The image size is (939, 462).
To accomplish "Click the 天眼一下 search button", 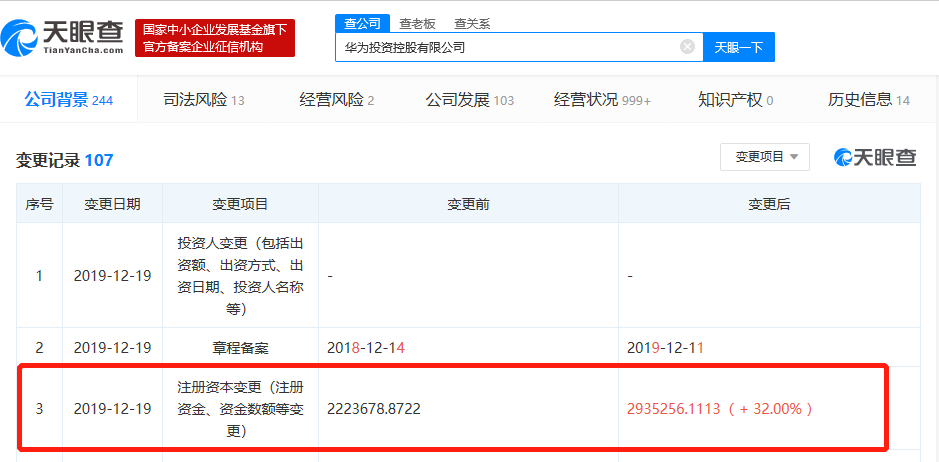I will click(738, 47).
